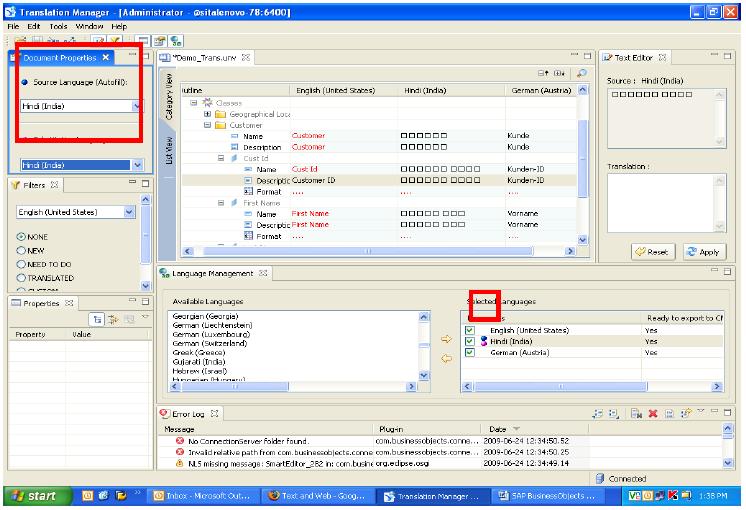Click the warning icon for NLS missing message
Image resolution: width=746 pixels, height=510 pixels.
[180, 462]
